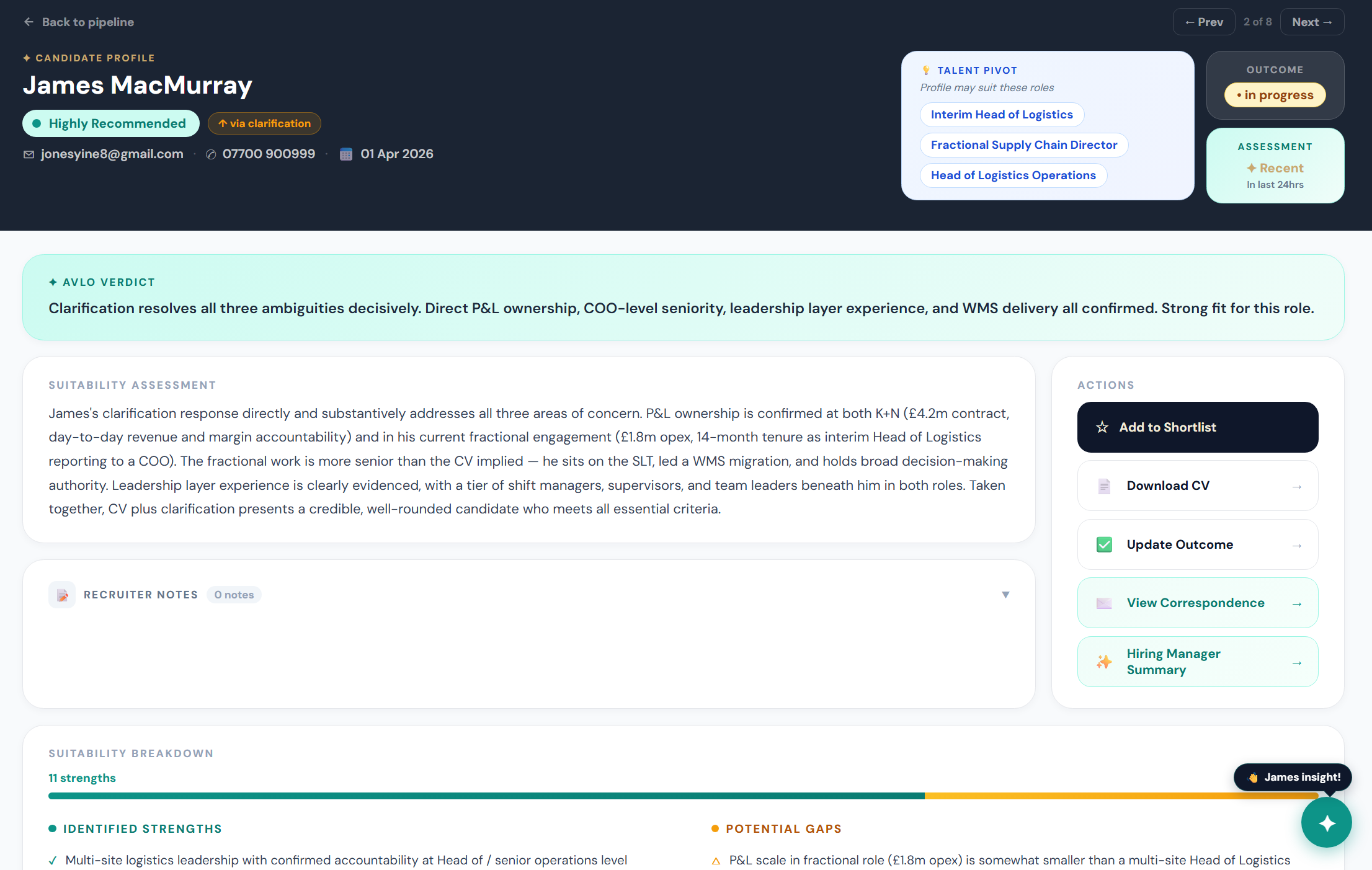The width and height of the screenshot is (1372, 870).
Task: Click the document icon on Download CV
Action: (x=1104, y=486)
